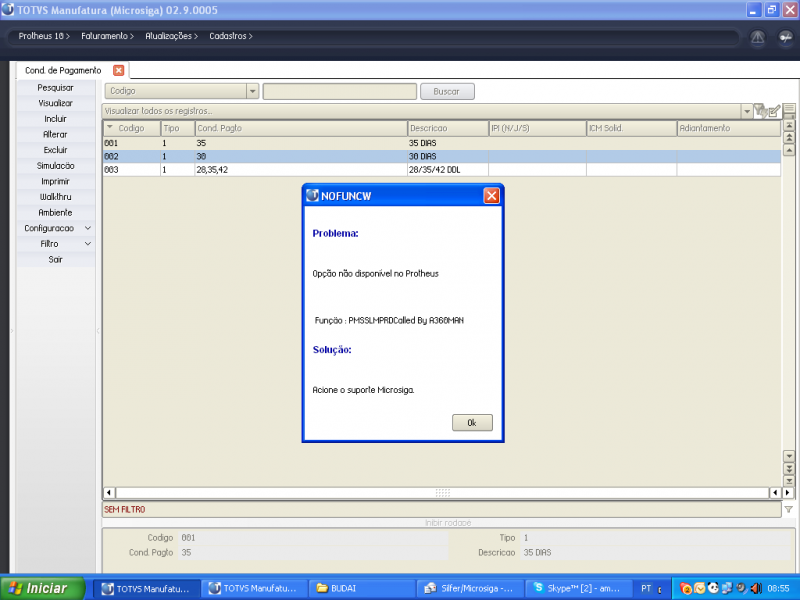Image resolution: width=800 pixels, height=600 pixels.
Task: Click the page-down double arrow in grid
Action: tap(789, 468)
